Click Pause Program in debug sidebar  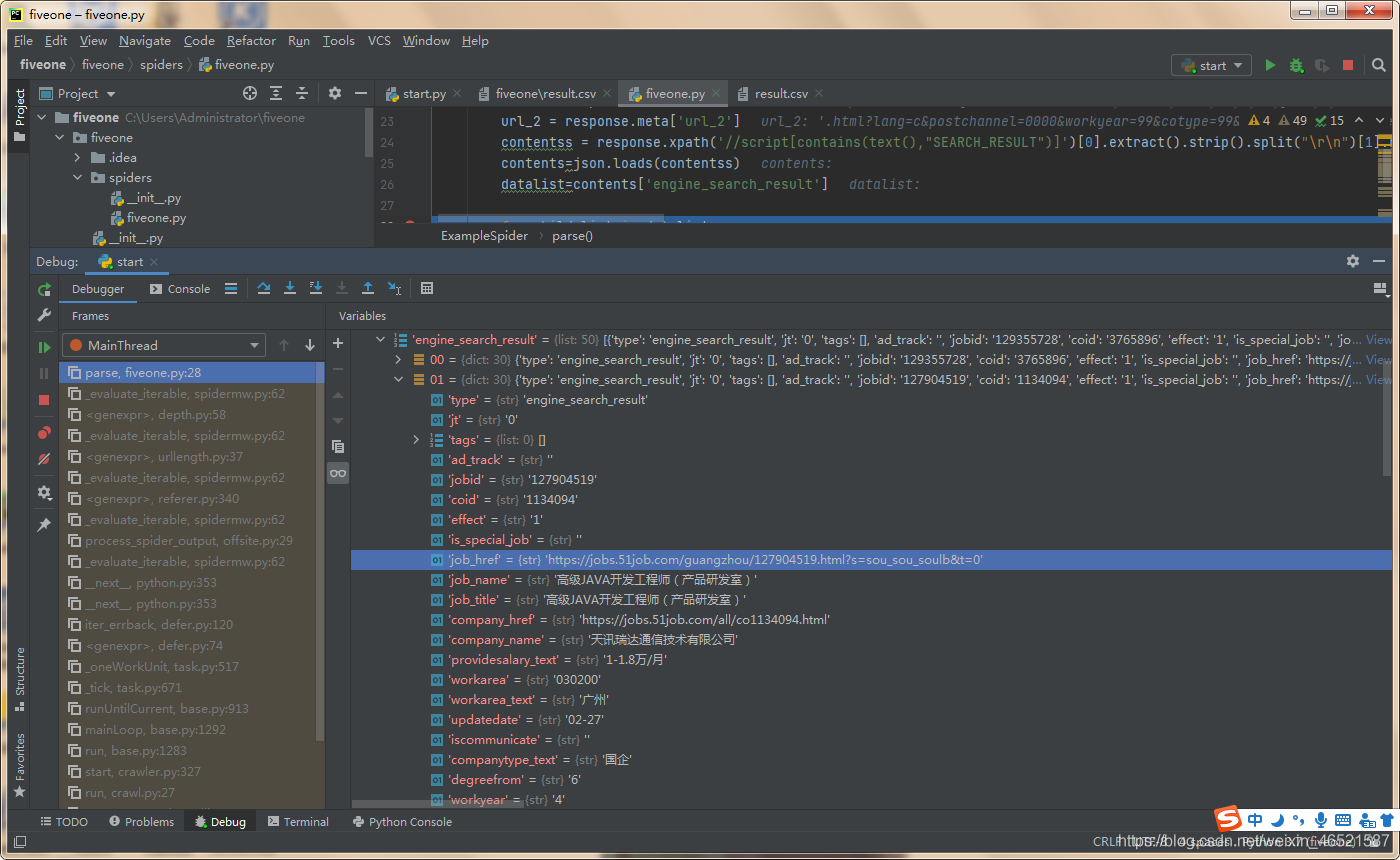44,373
